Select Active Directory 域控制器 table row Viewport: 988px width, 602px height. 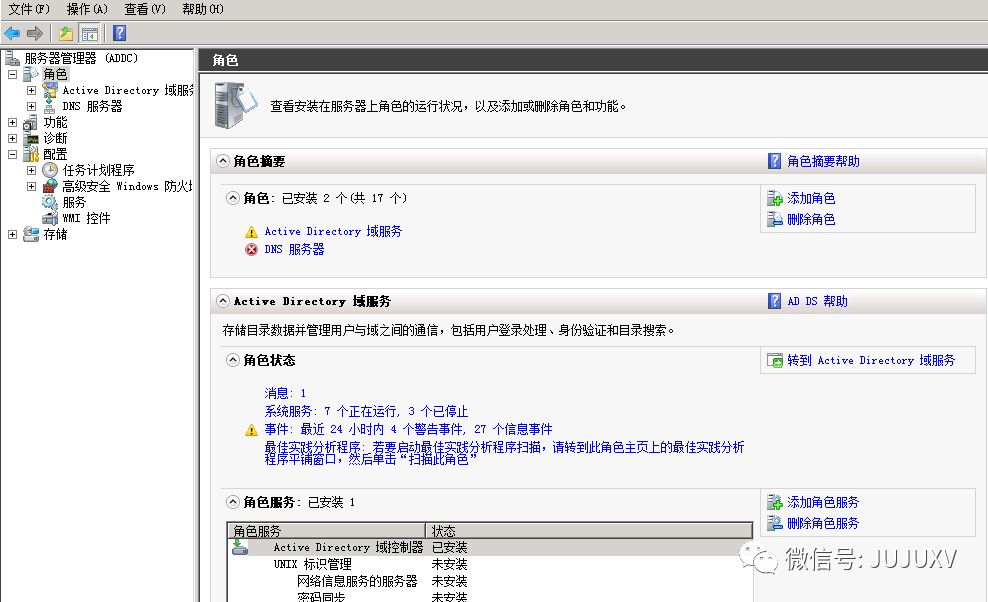[490, 547]
